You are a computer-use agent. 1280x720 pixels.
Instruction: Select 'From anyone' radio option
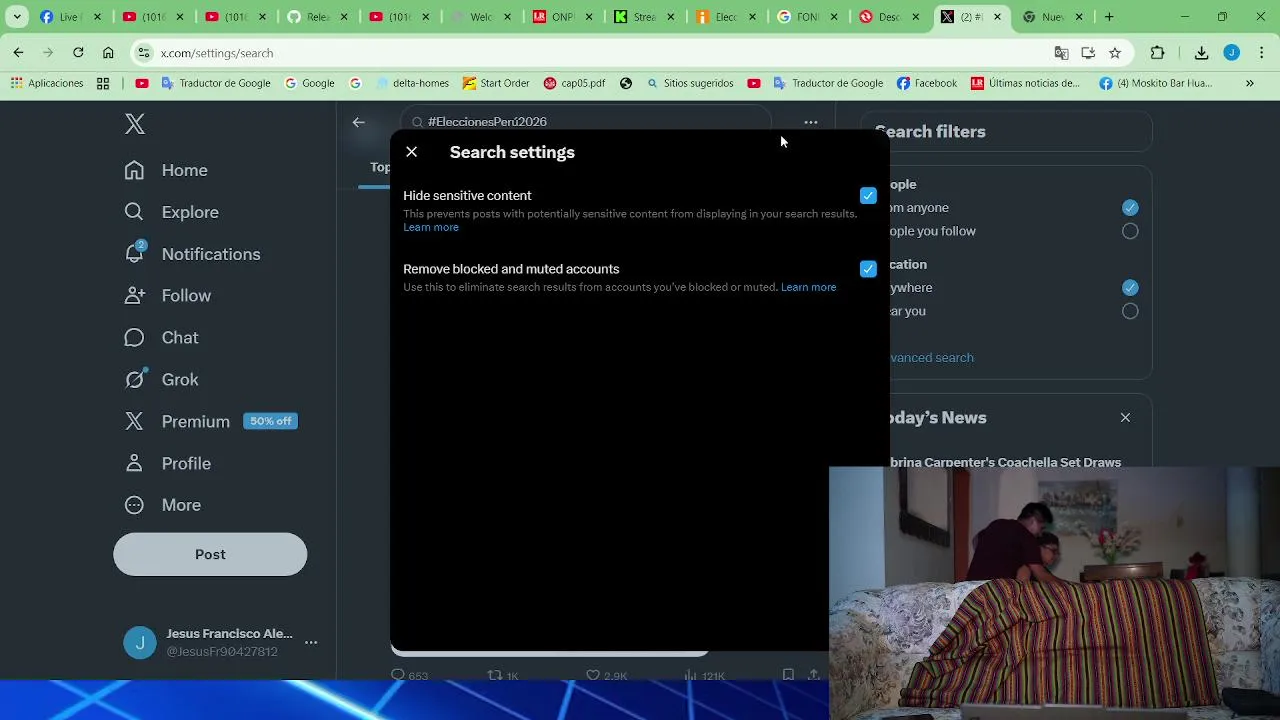tap(1130, 208)
